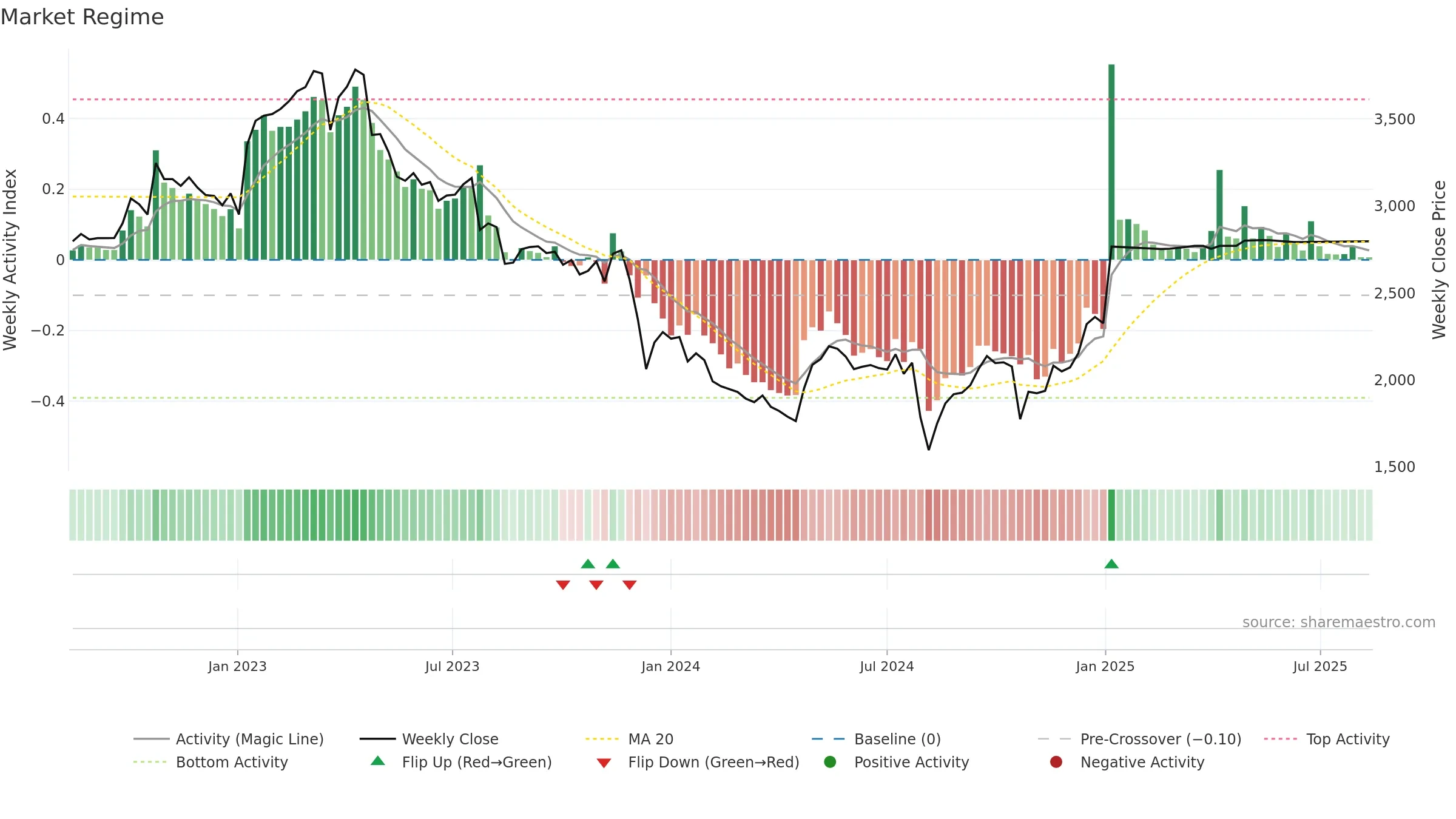Screen dimensions: 1456x819
Task: Click the Jul 2023 x-axis label
Action: (x=452, y=666)
